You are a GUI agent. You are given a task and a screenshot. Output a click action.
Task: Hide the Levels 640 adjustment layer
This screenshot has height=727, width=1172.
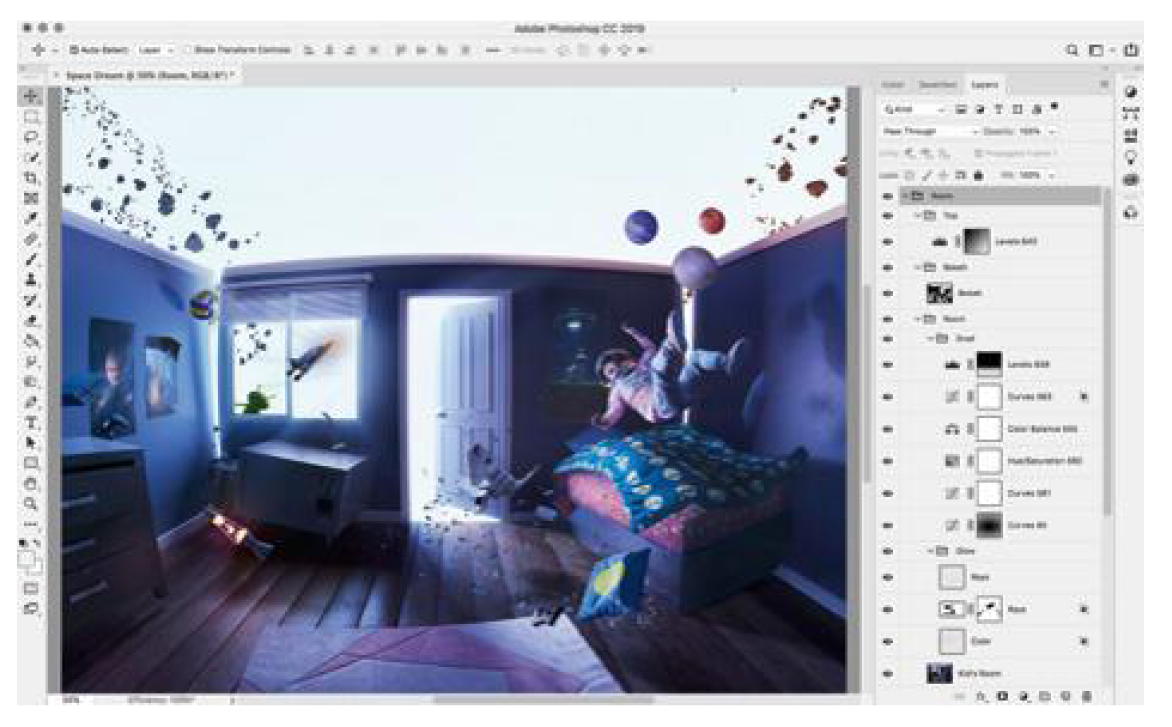tap(888, 242)
